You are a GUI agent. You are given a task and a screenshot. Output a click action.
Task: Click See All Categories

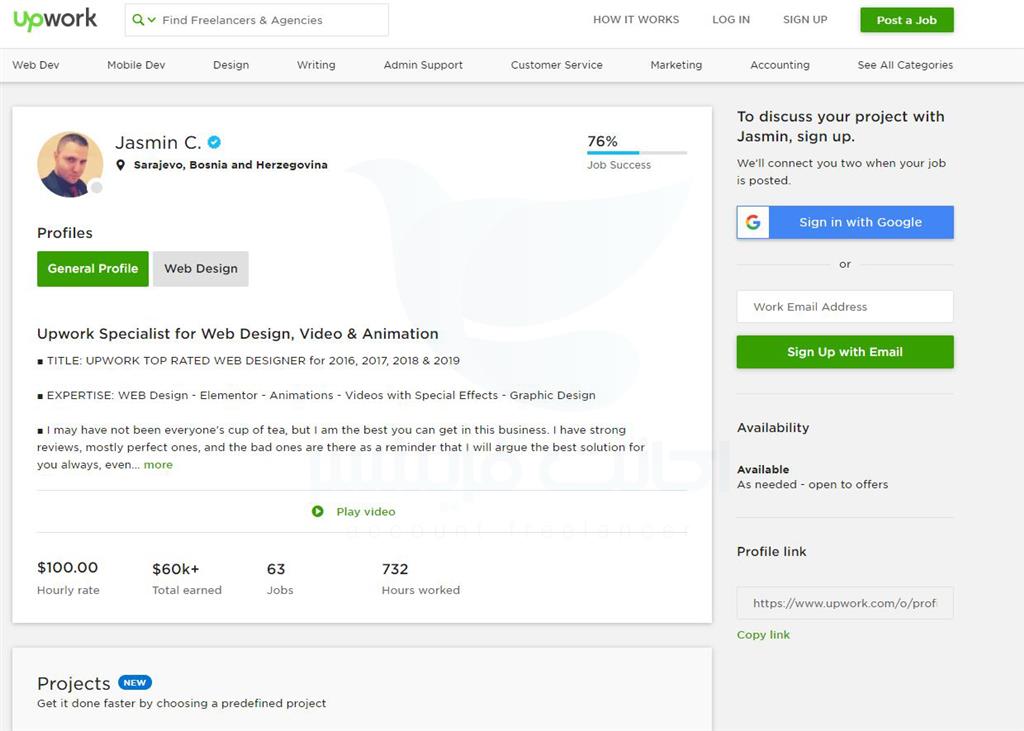click(x=905, y=65)
